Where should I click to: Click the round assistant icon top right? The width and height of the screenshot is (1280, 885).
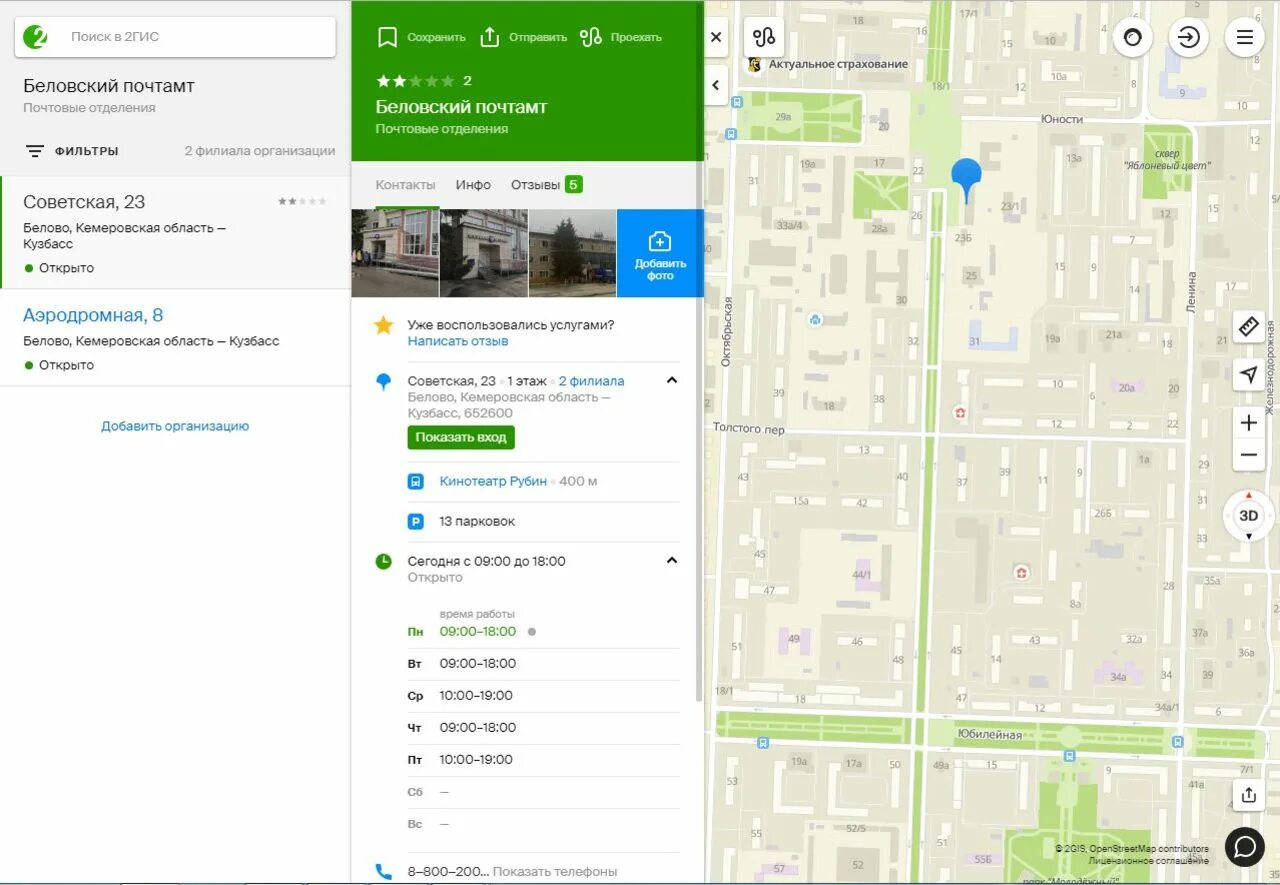point(1133,37)
